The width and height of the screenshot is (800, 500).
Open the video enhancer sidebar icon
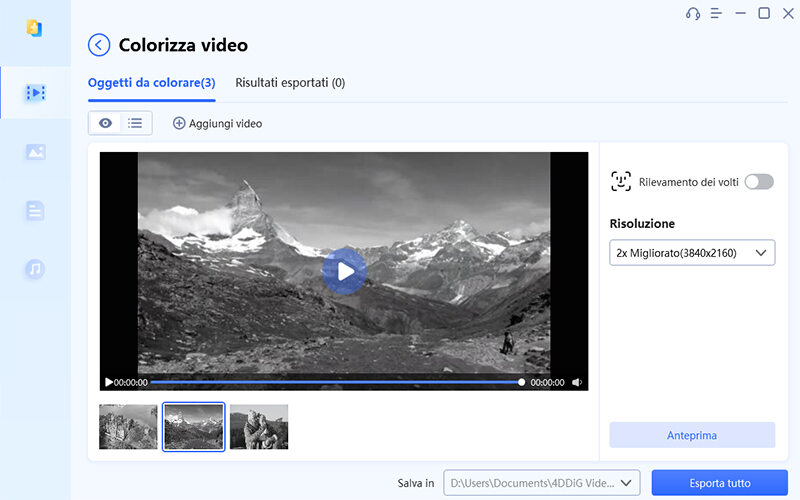35,93
